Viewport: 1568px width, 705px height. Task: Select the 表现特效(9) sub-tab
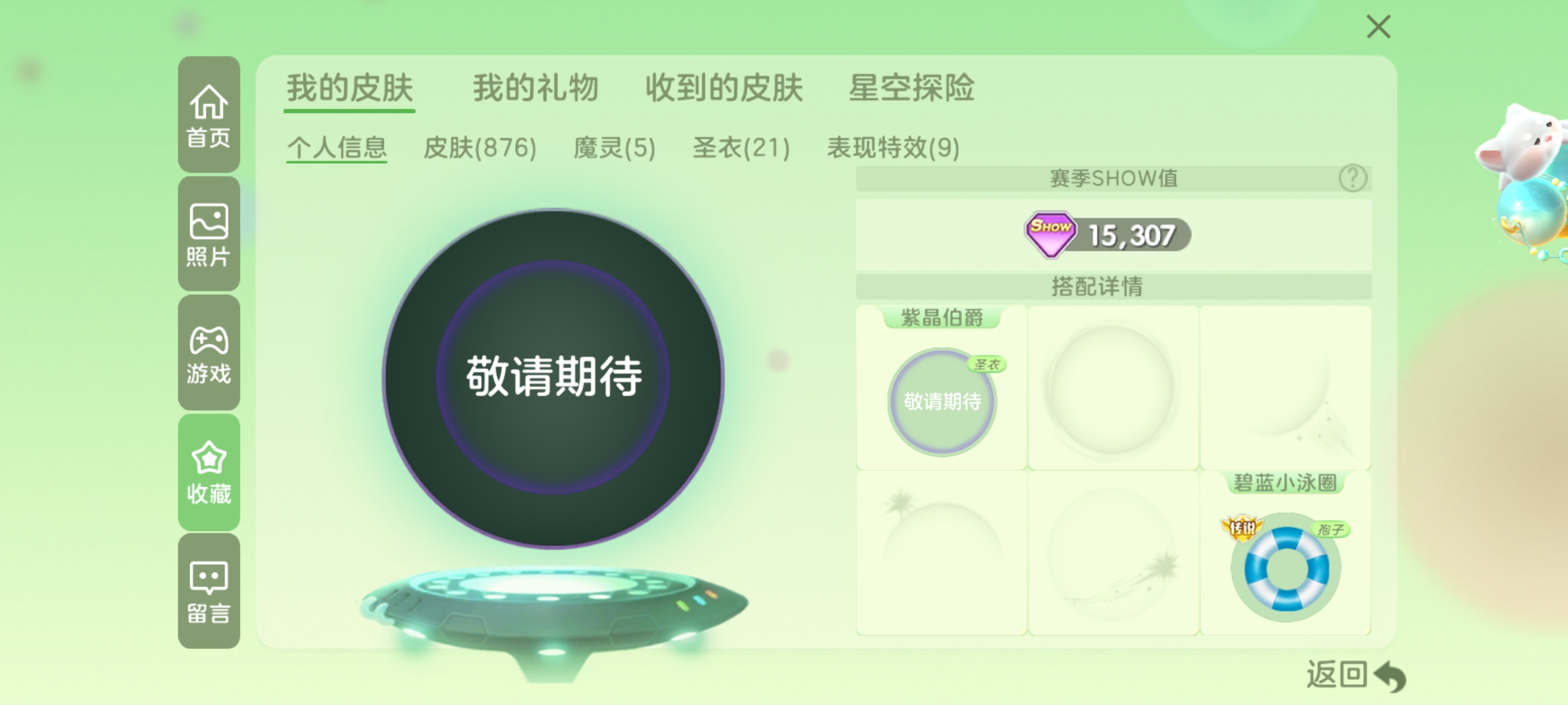893,148
